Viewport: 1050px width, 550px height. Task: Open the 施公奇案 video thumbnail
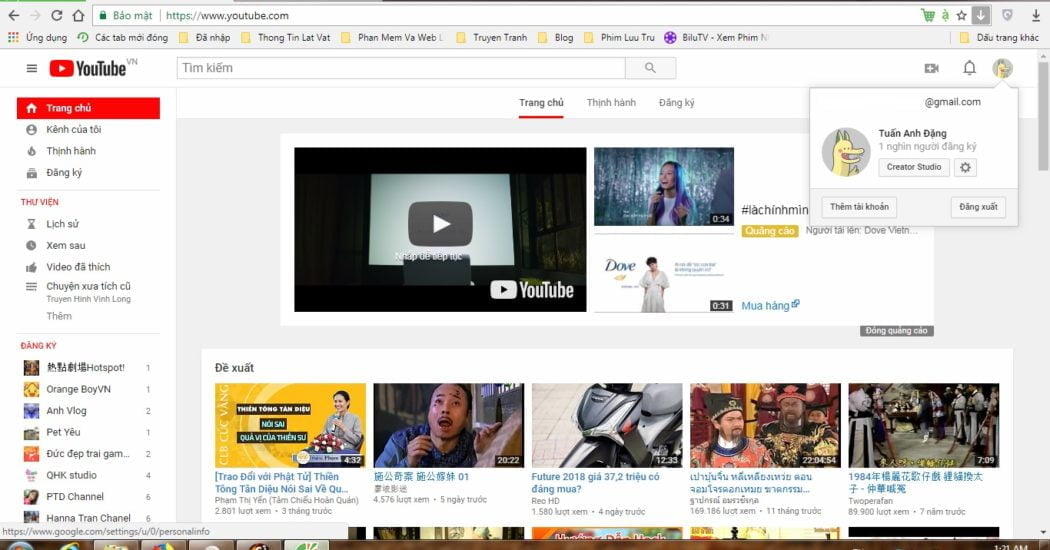pos(449,425)
